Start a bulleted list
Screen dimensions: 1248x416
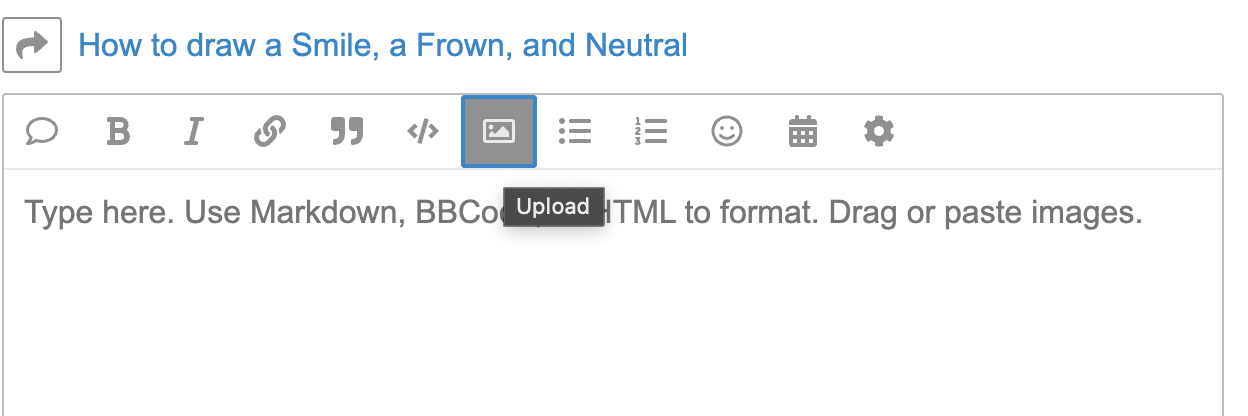pos(575,131)
